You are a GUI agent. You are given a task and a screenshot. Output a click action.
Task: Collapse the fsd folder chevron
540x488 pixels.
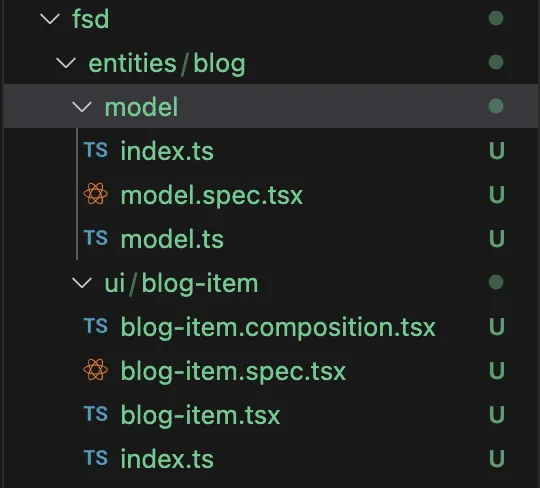pyautogui.click(x=50, y=19)
